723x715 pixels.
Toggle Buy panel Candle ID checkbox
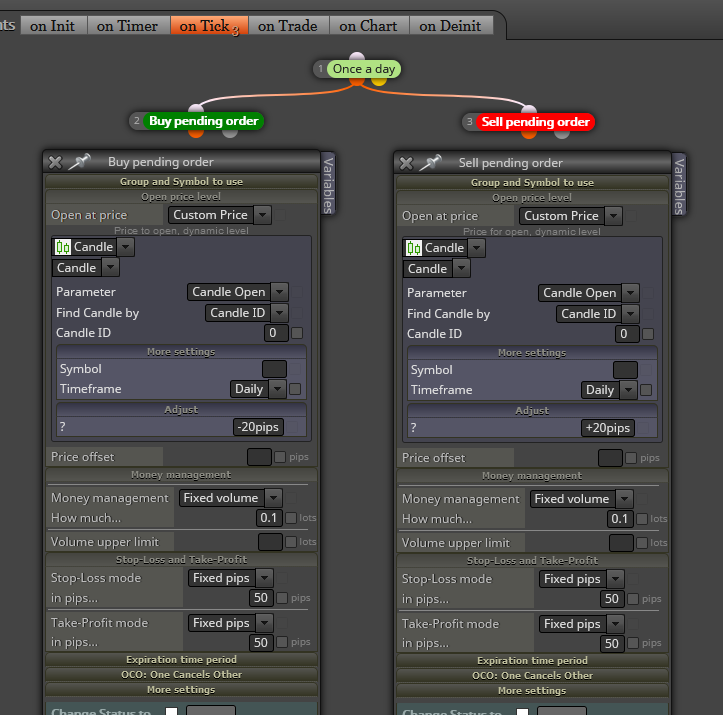[x=297, y=332]
